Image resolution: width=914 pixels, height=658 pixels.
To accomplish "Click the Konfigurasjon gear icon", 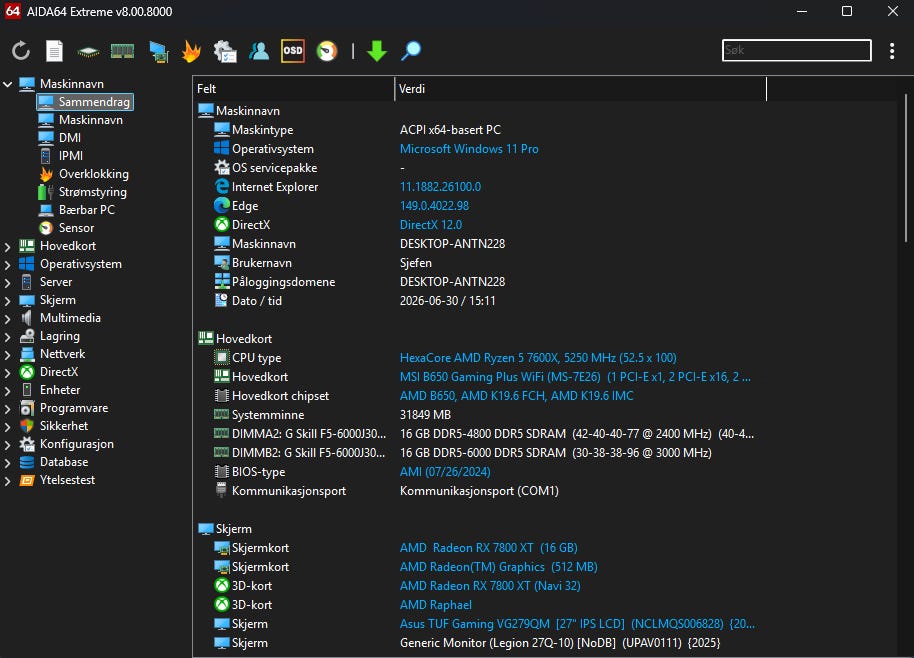I will tap(27, 444).
